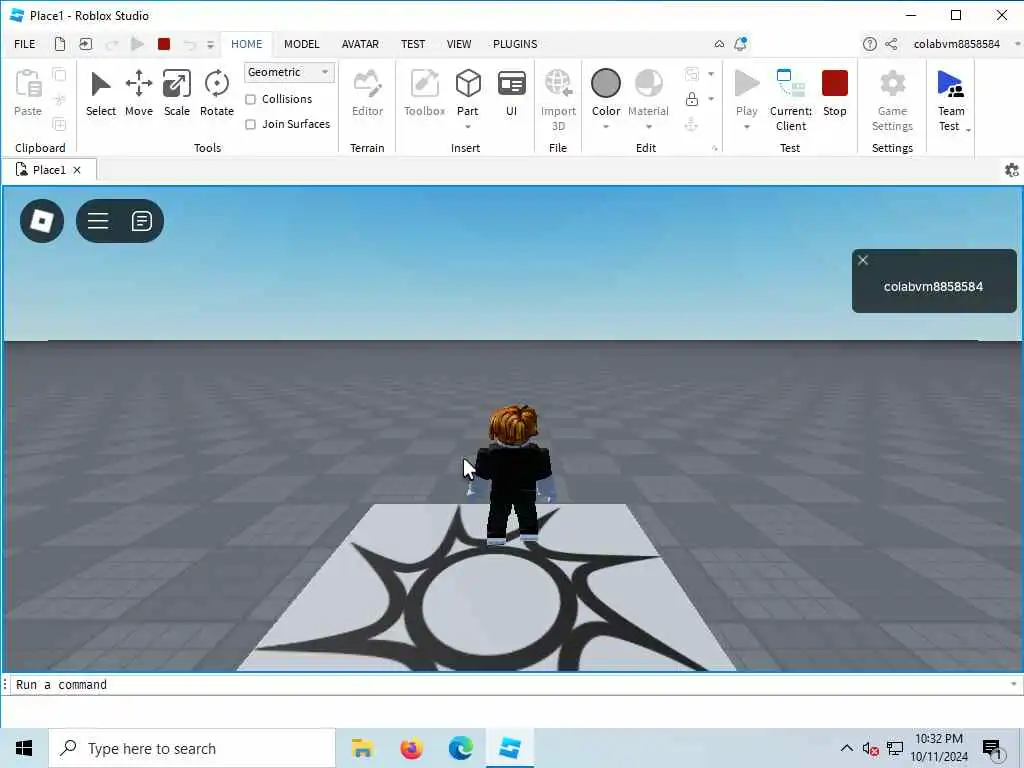Open the FILE menu

(25, 44)
